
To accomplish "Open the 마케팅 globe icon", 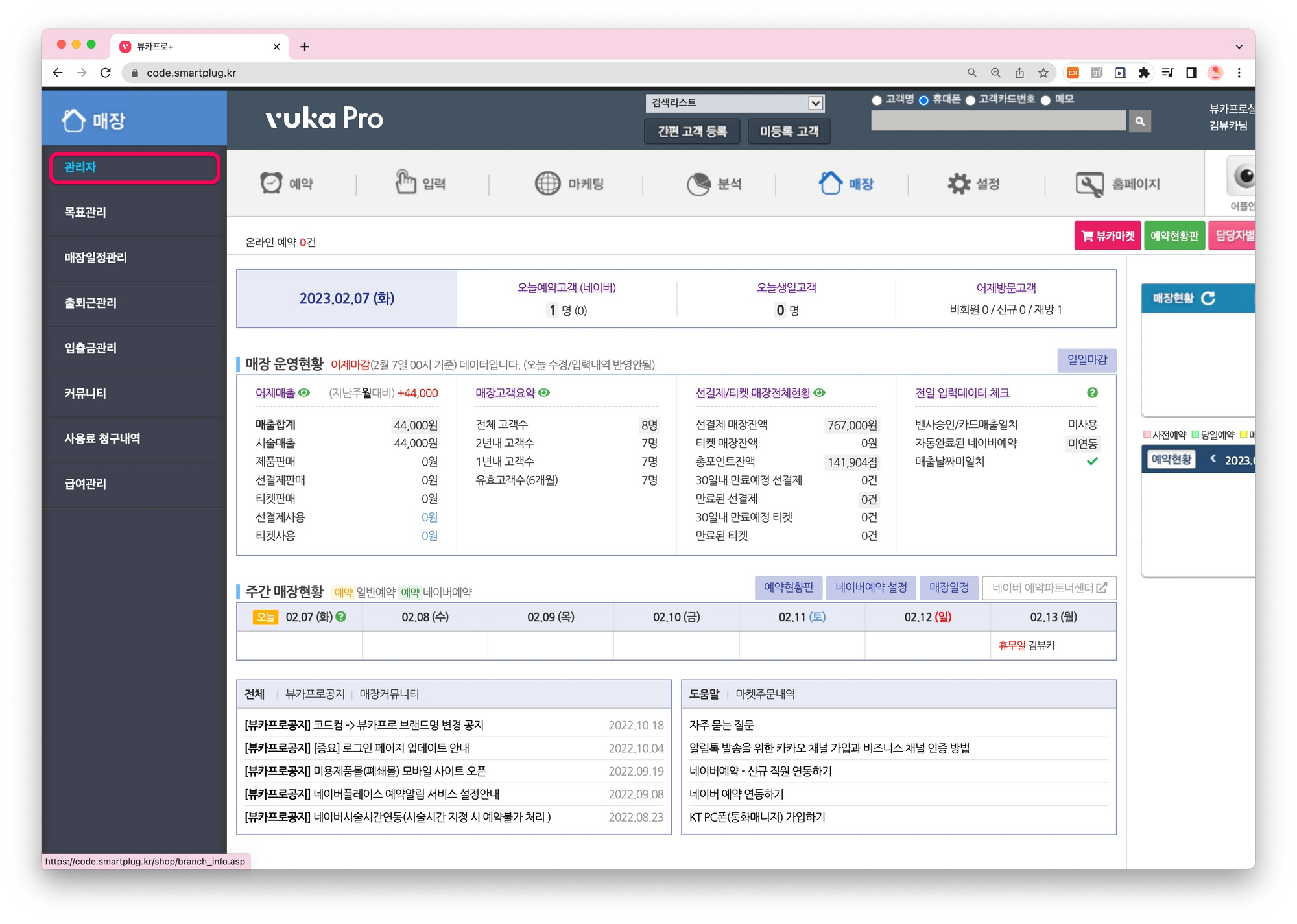I will pyautogui.click(x=547, y=184).
